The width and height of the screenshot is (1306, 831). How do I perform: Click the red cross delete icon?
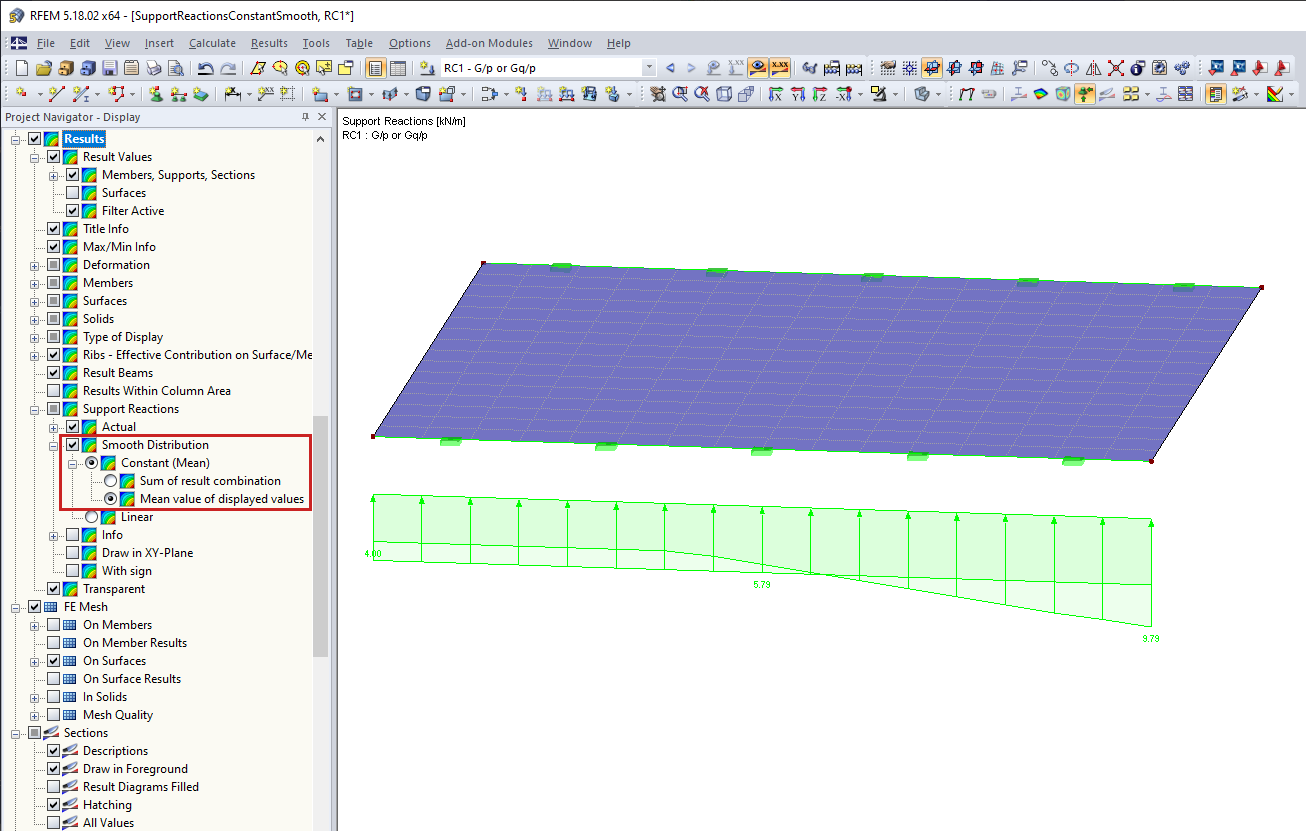click(x=1115, y=68)
